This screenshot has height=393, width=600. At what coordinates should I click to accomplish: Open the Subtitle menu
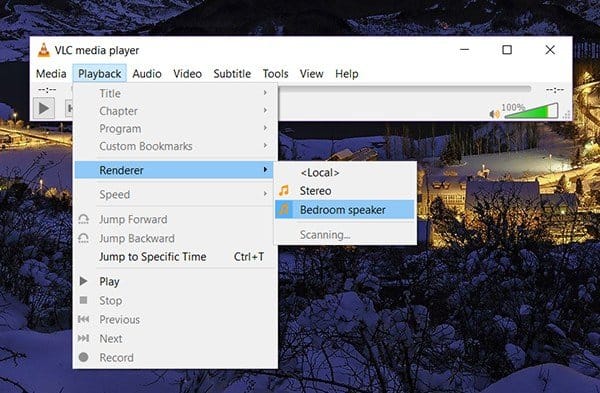pos(232,73)
